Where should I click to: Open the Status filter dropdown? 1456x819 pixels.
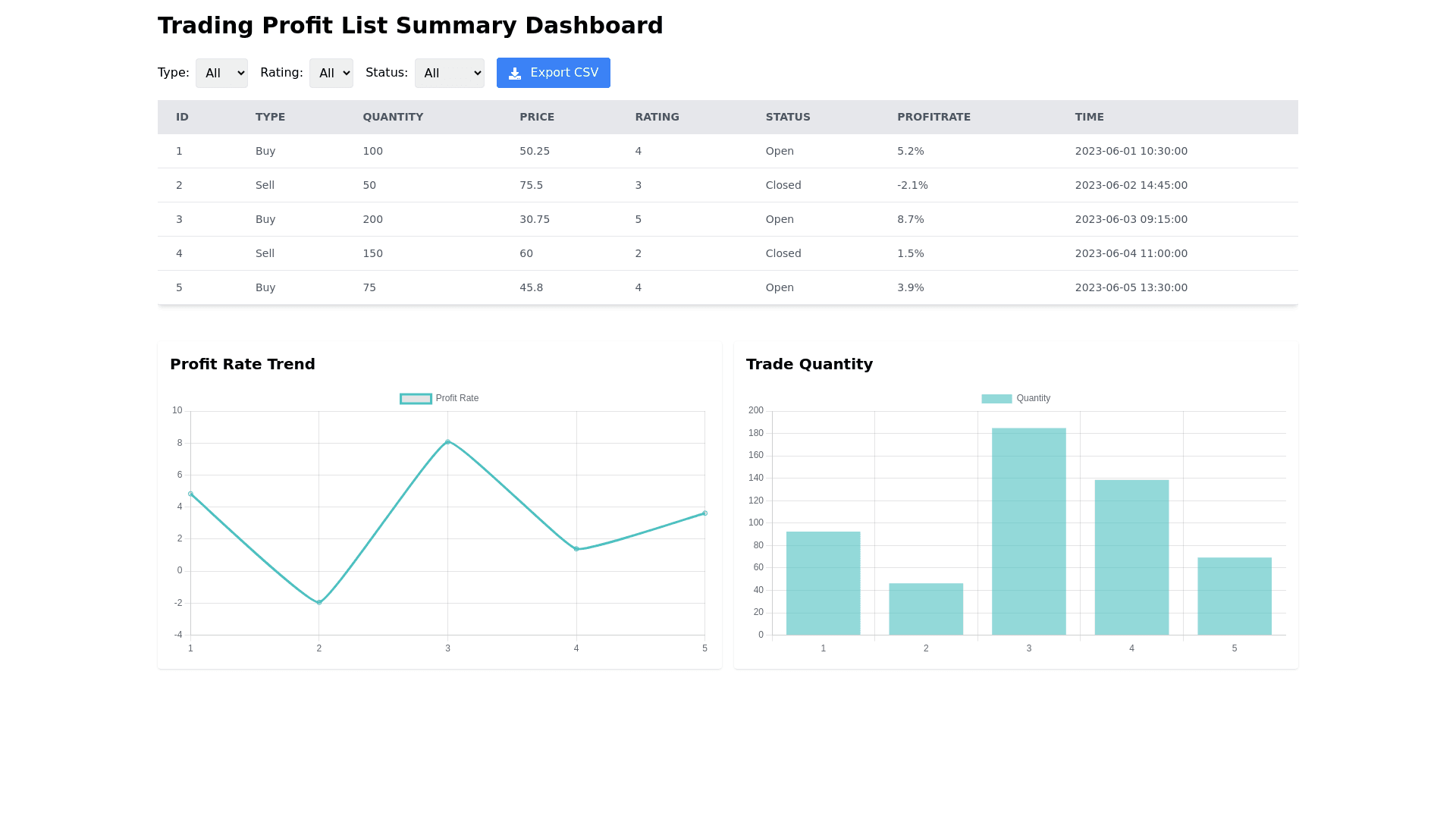[x=449, y=74]
